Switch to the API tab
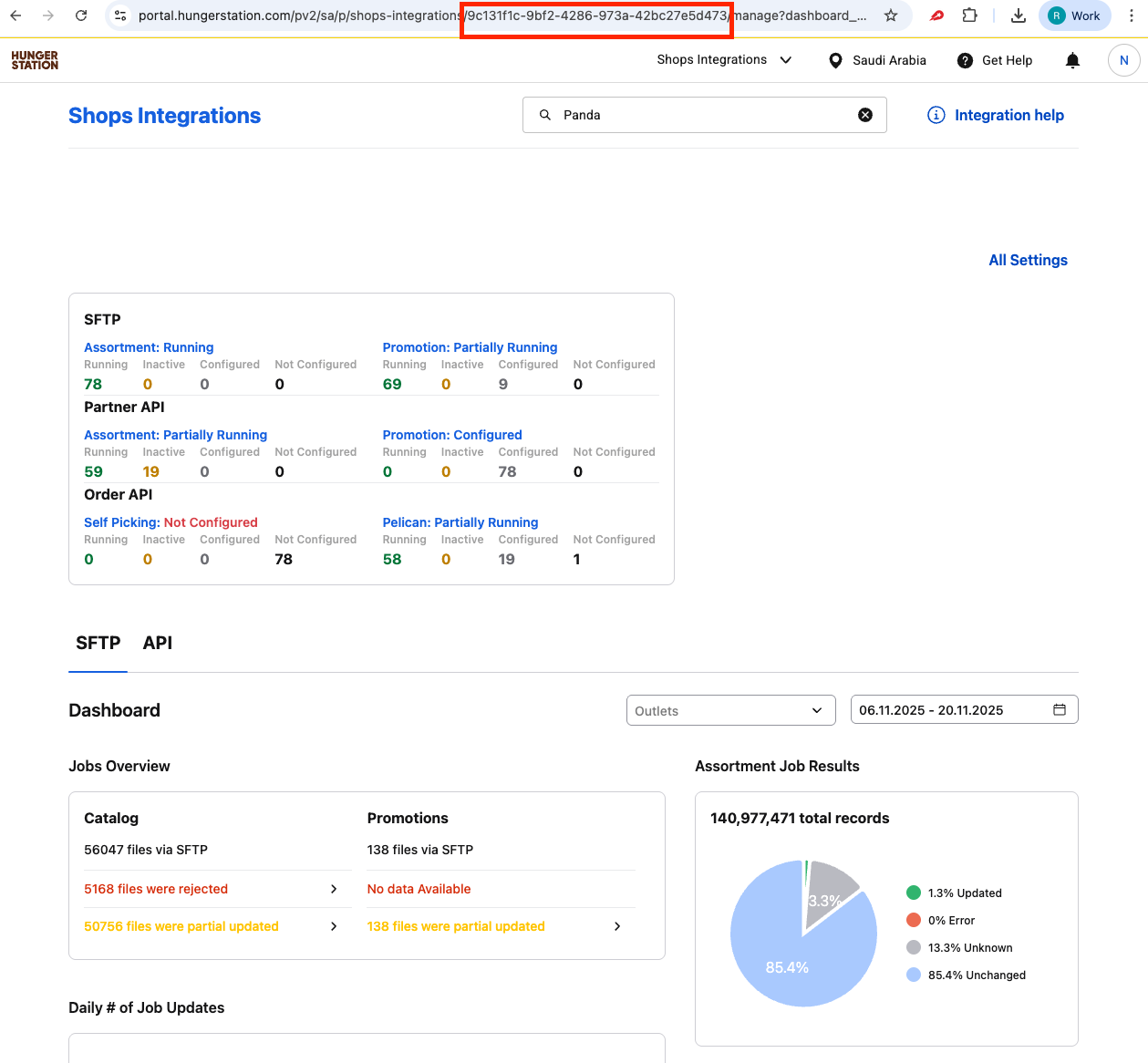The height and width of the screenshot is (1063, 1148). [158, 643]
